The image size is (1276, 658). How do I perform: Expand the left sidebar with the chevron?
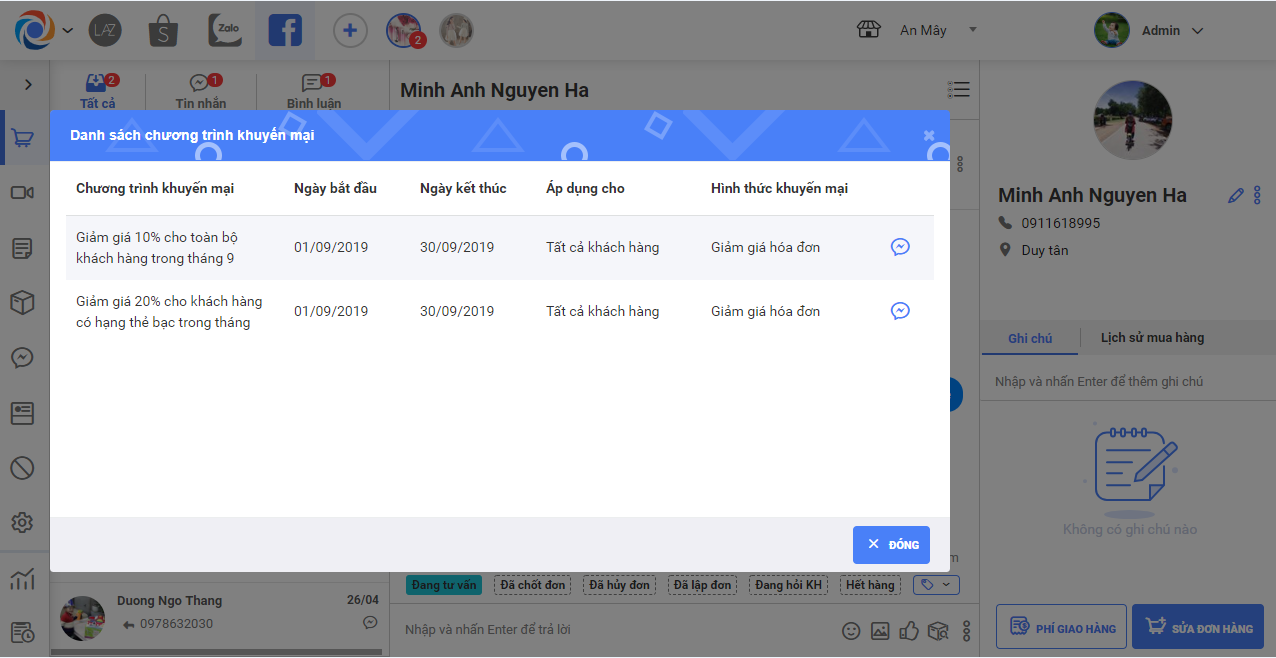point(28,85)
